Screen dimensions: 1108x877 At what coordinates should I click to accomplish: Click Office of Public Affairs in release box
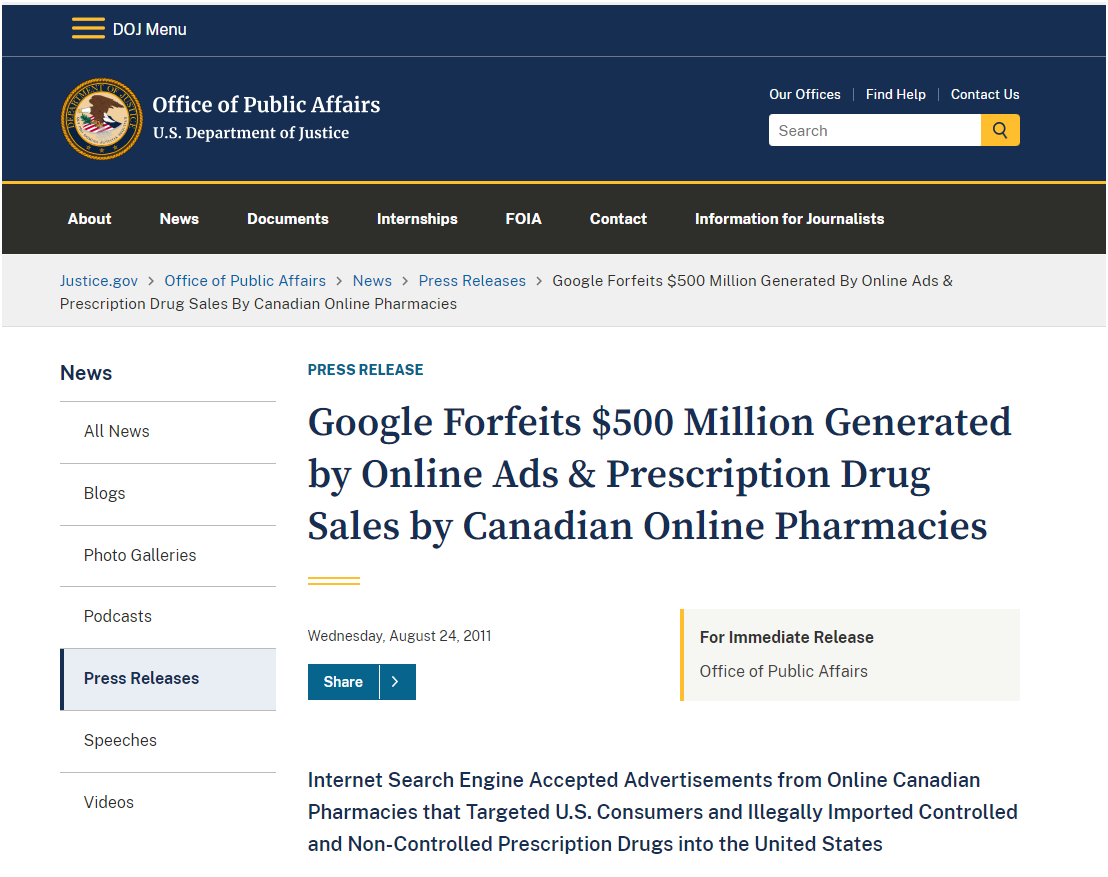coord(784,671)
